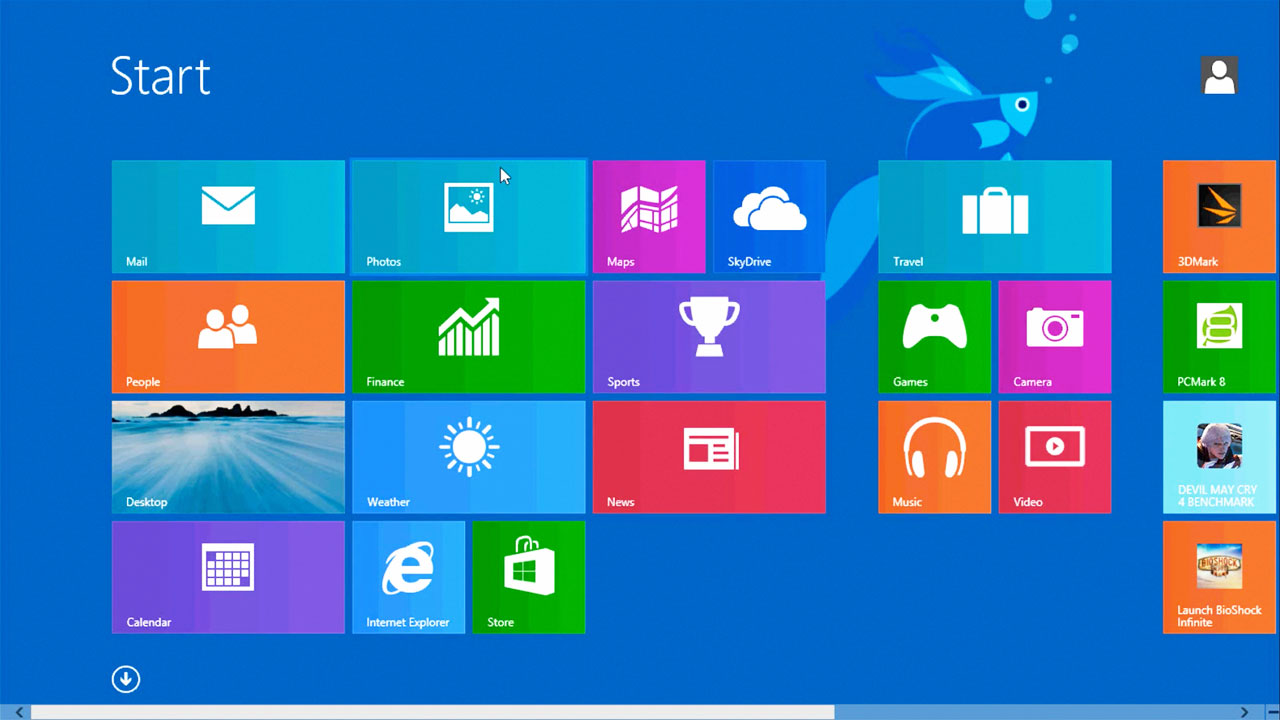Image resolution: width=1280 pixels, height=720 pixels.
Task: Open the People app
Action: pyautogui.click(x=228, y=336)
